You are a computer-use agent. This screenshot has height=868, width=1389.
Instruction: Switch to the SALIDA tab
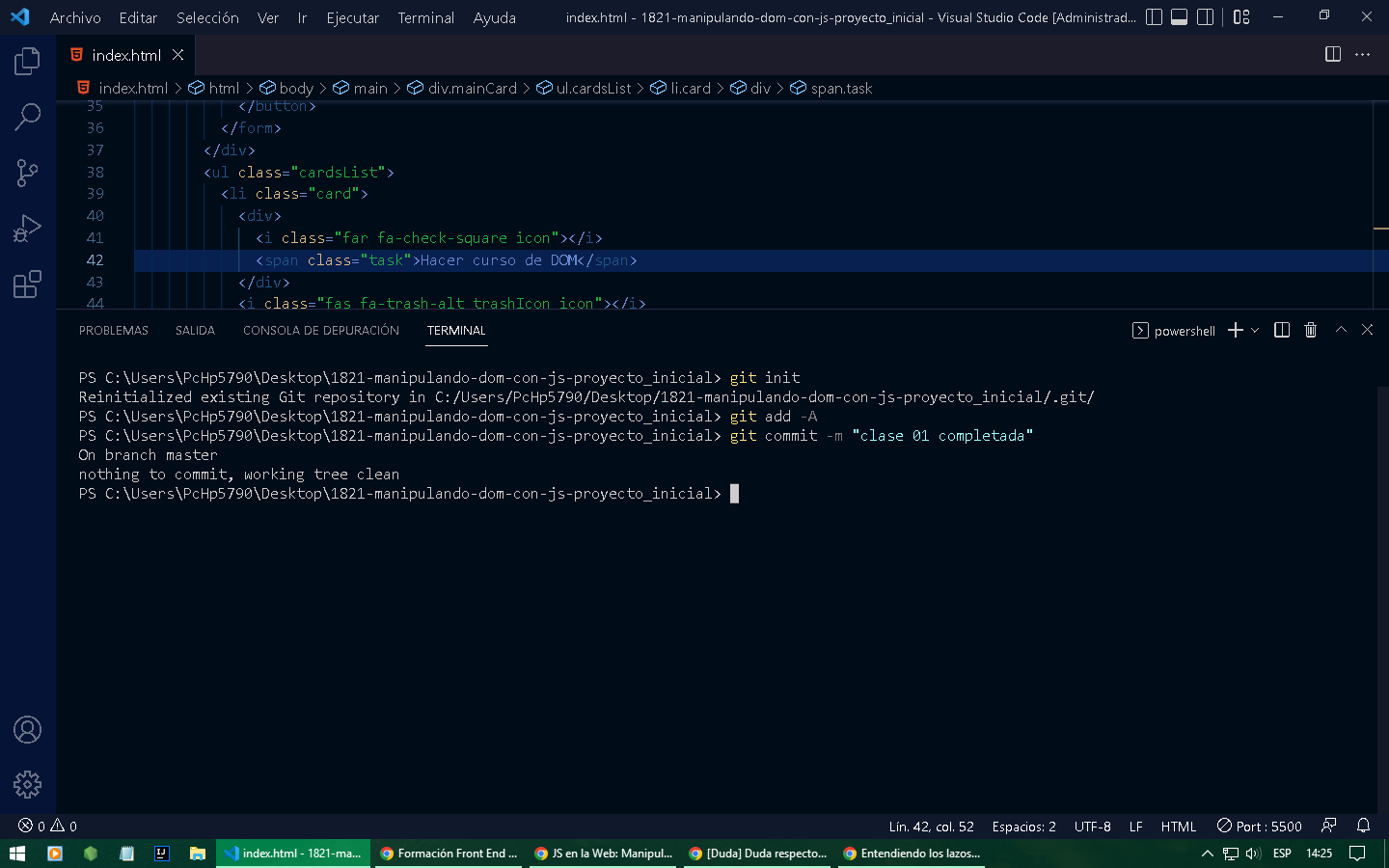tap(195, 331)
